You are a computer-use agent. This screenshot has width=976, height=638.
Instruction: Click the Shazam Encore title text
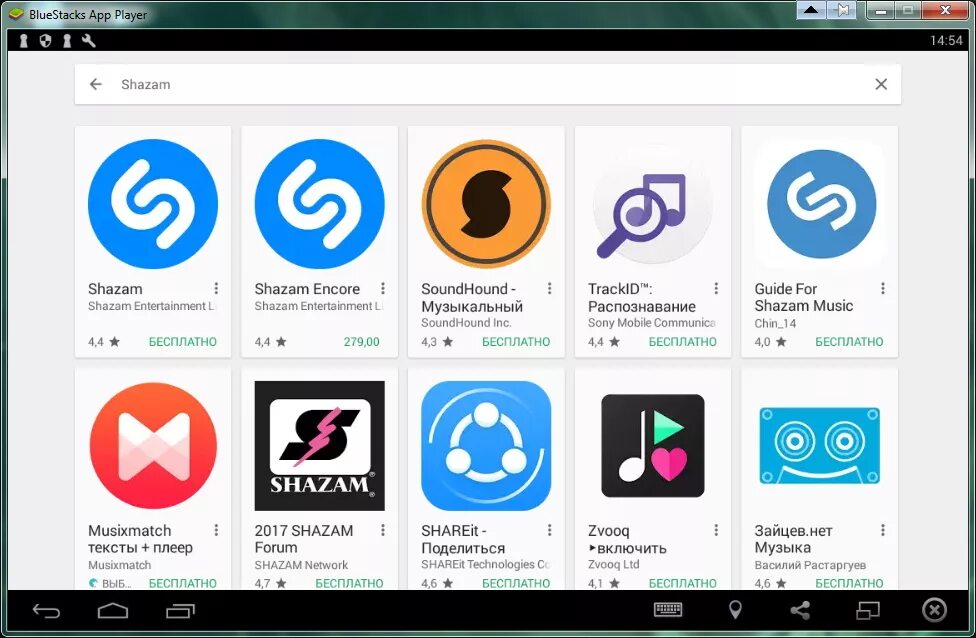coord(307,289)
